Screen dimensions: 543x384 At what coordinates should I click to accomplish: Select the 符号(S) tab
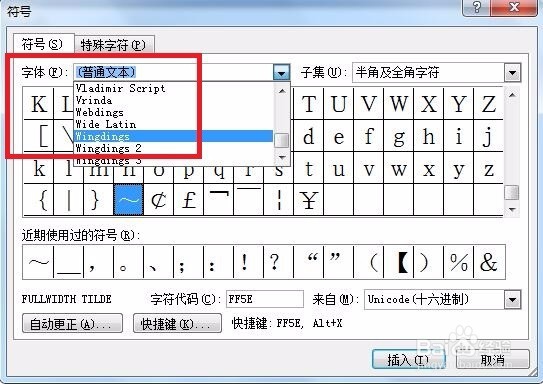point(44,44)
